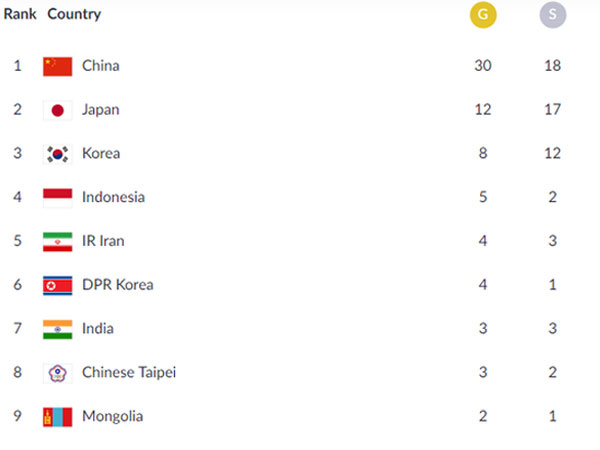
Task: Click China's gold count of 30
Action: click(x=483, y=65)
